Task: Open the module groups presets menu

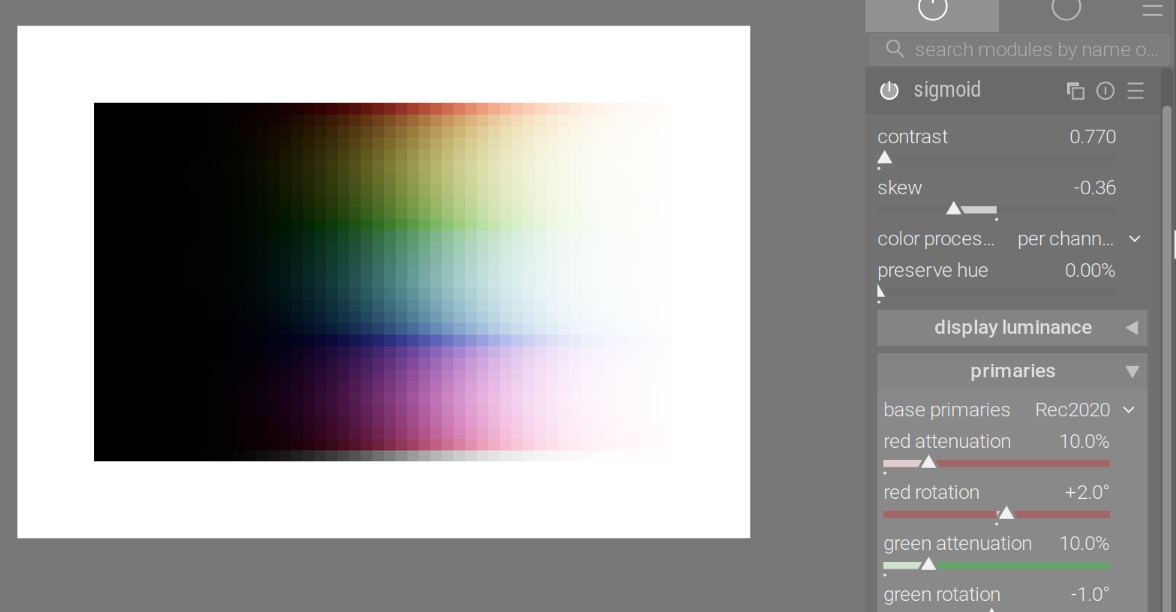Action: pyautogui.click(x=1152, y=10)
